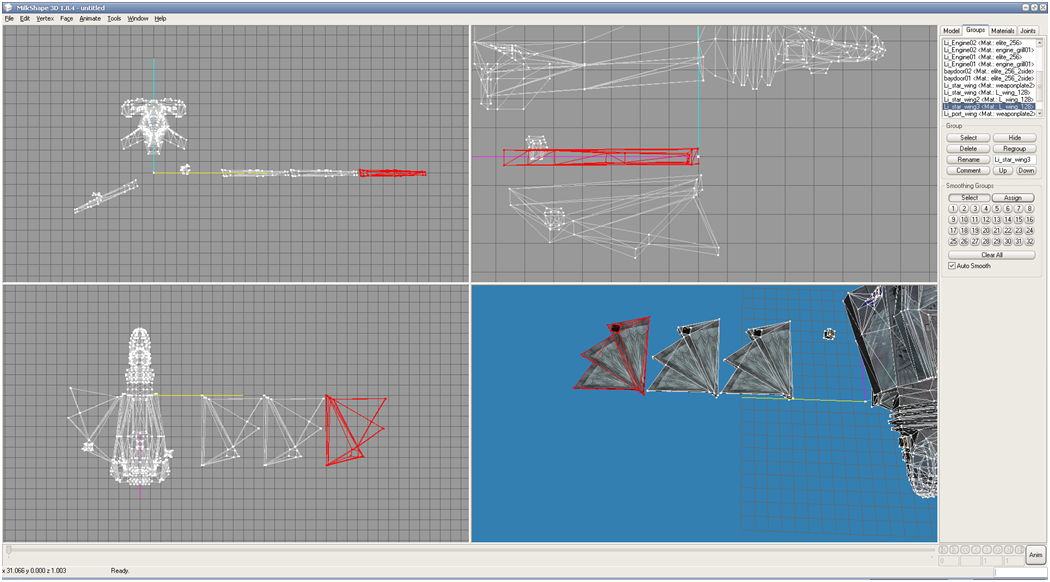
Task: Select the baydoor02 group row
Action: point(988,71)
